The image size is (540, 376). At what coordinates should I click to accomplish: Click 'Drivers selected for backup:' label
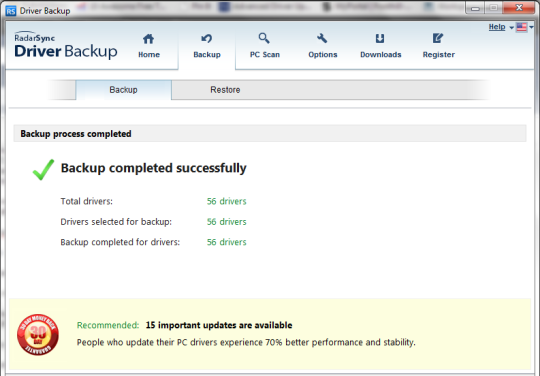pyautogui.click(x=116, y=222)
